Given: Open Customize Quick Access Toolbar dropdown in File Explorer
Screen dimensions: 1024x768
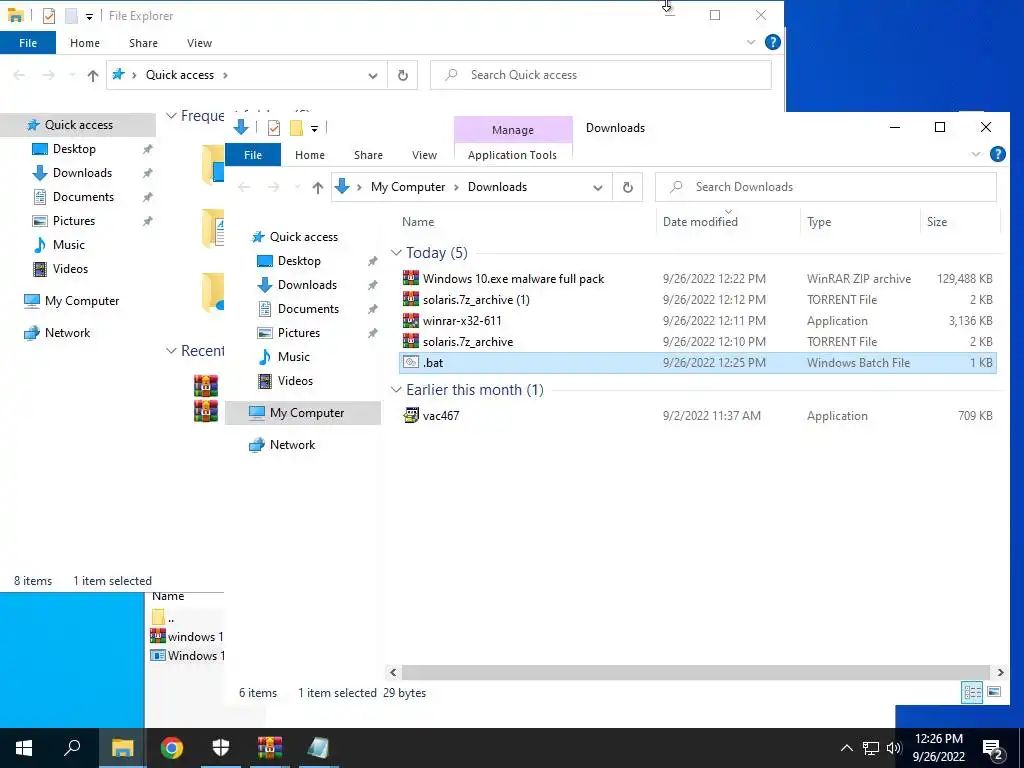Looking at the screenshot, I should (89, 16).
